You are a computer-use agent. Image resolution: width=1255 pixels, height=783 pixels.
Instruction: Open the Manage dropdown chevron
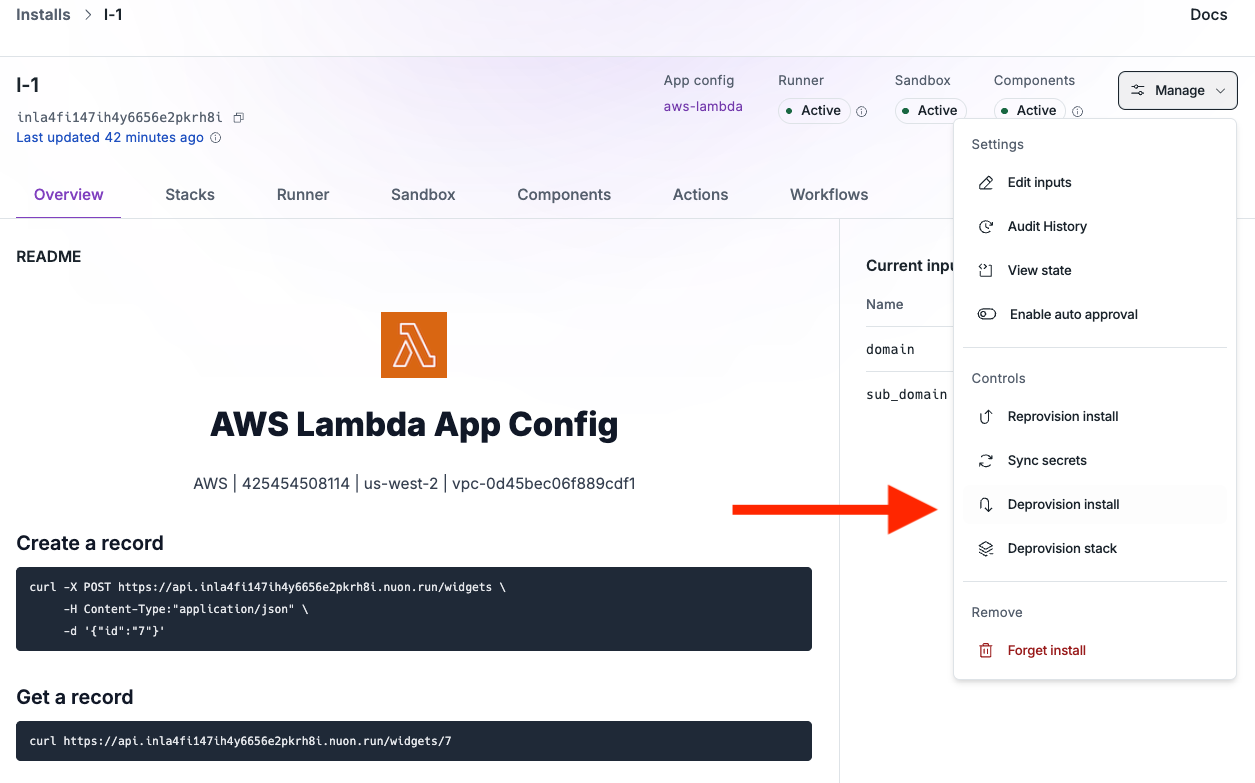pos(1220,91)
